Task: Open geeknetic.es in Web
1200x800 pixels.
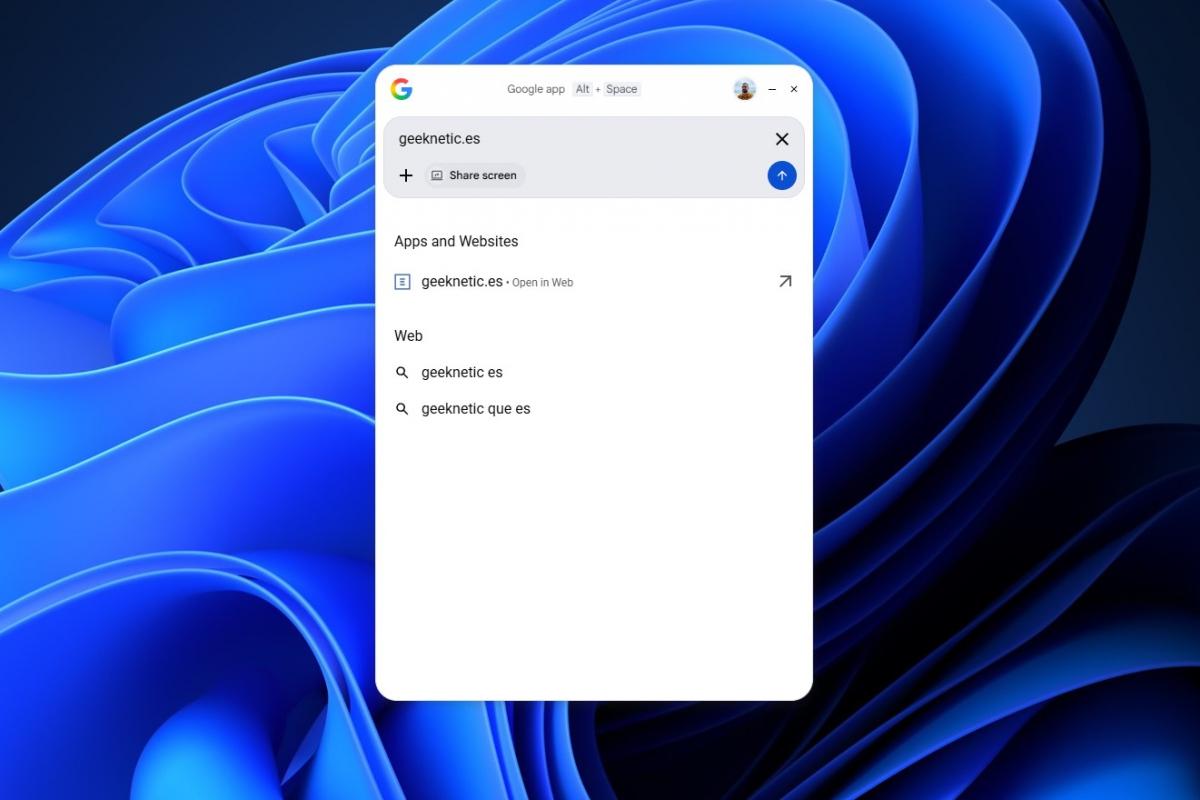Action: pyautogui.click(x=542, y=282)
